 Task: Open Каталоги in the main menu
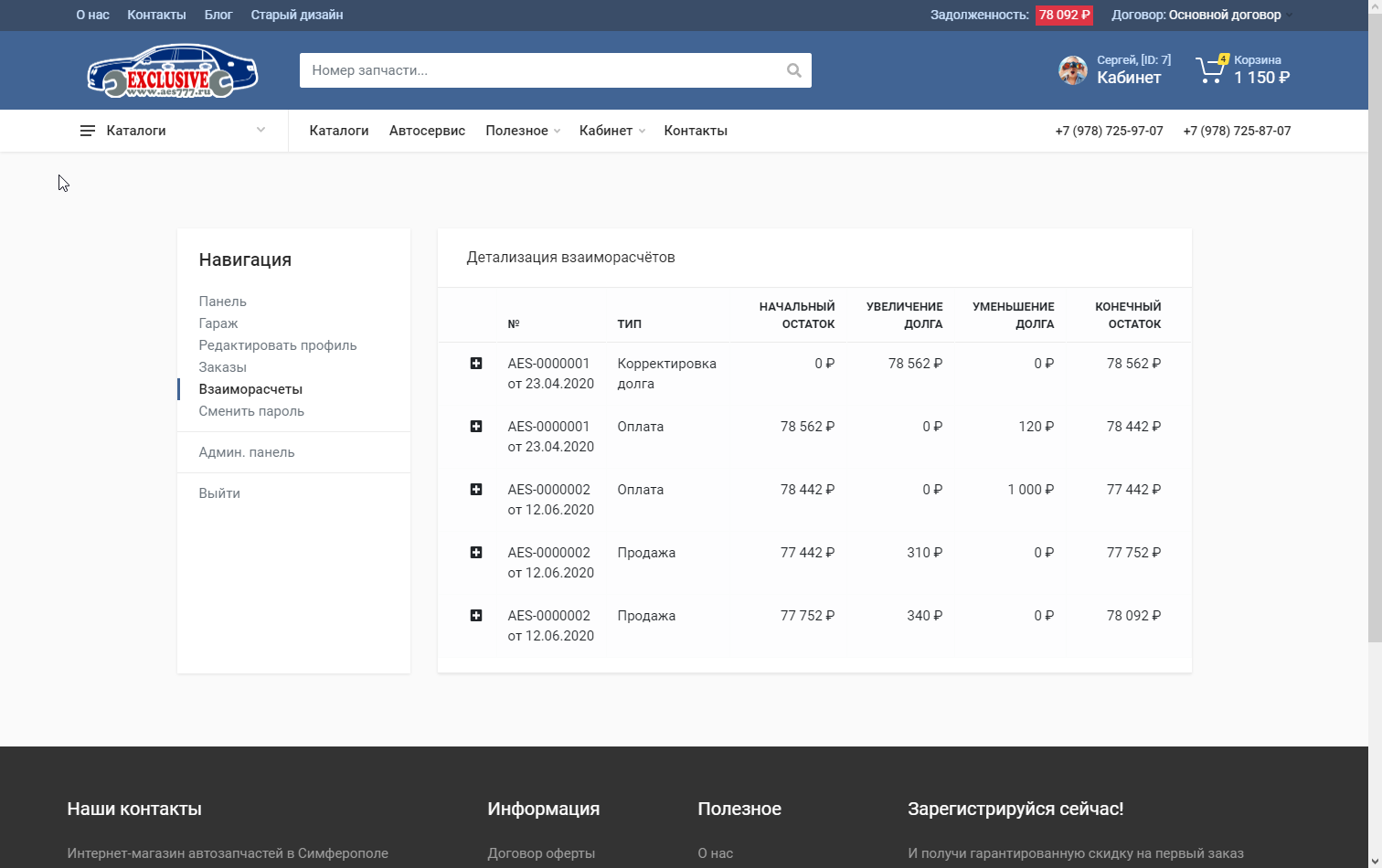tap(339, 131)
